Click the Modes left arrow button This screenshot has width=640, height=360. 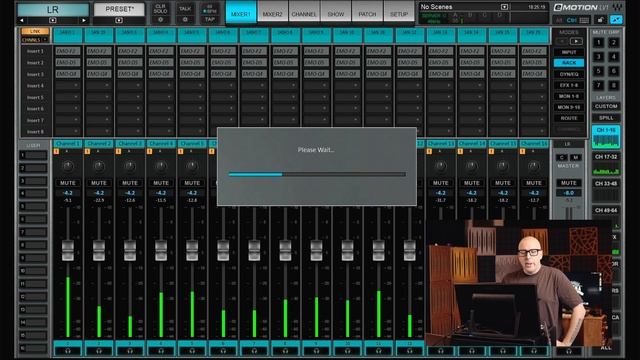(562, 41)
